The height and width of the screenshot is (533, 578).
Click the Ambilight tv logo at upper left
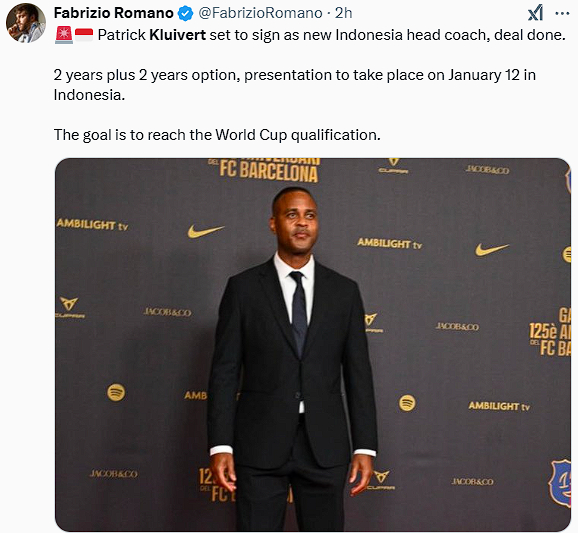point(92,224)
